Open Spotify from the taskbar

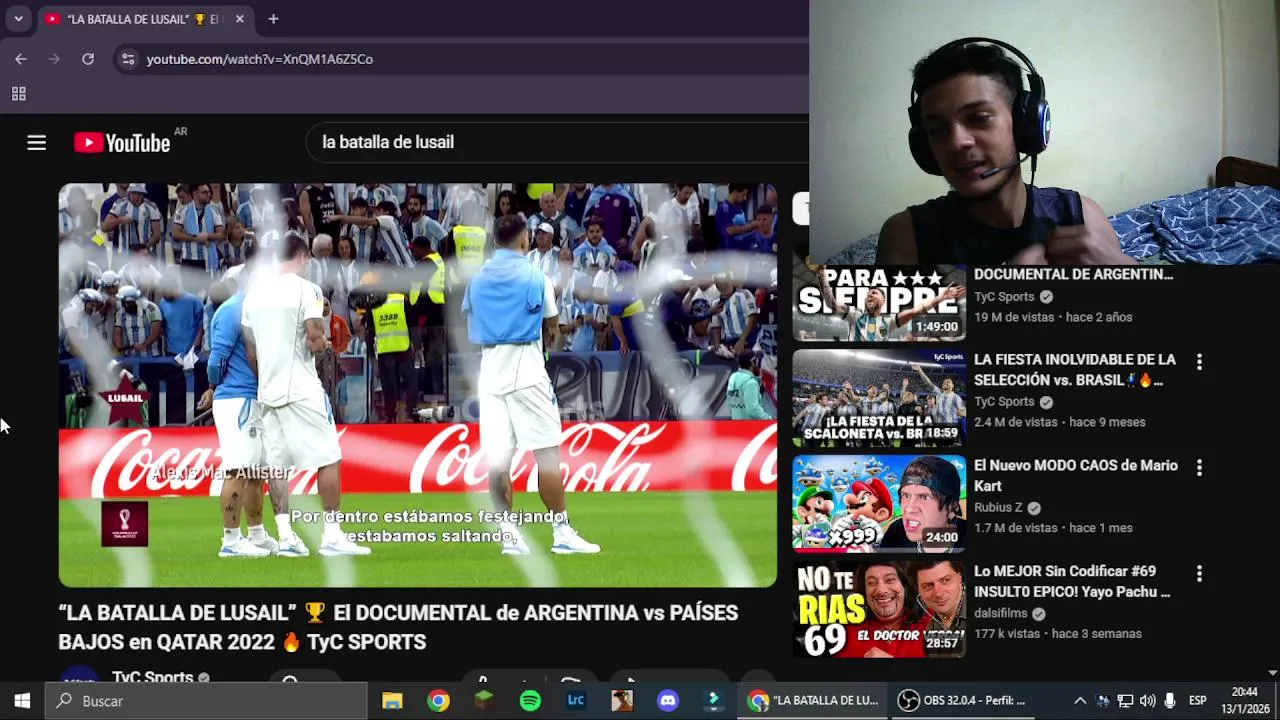(x=530, y=701)
